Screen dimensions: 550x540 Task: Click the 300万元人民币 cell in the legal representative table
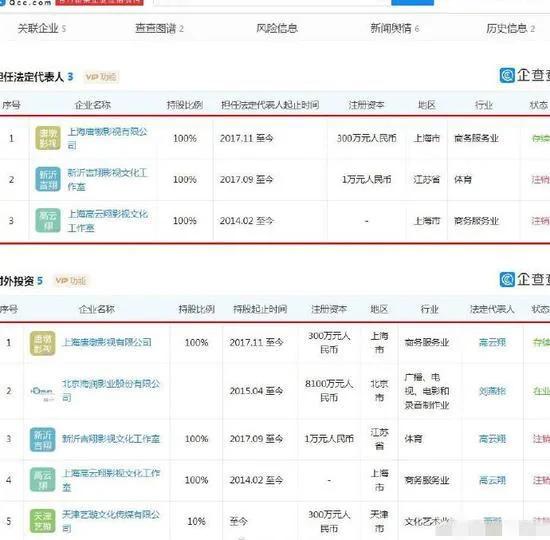367,138
